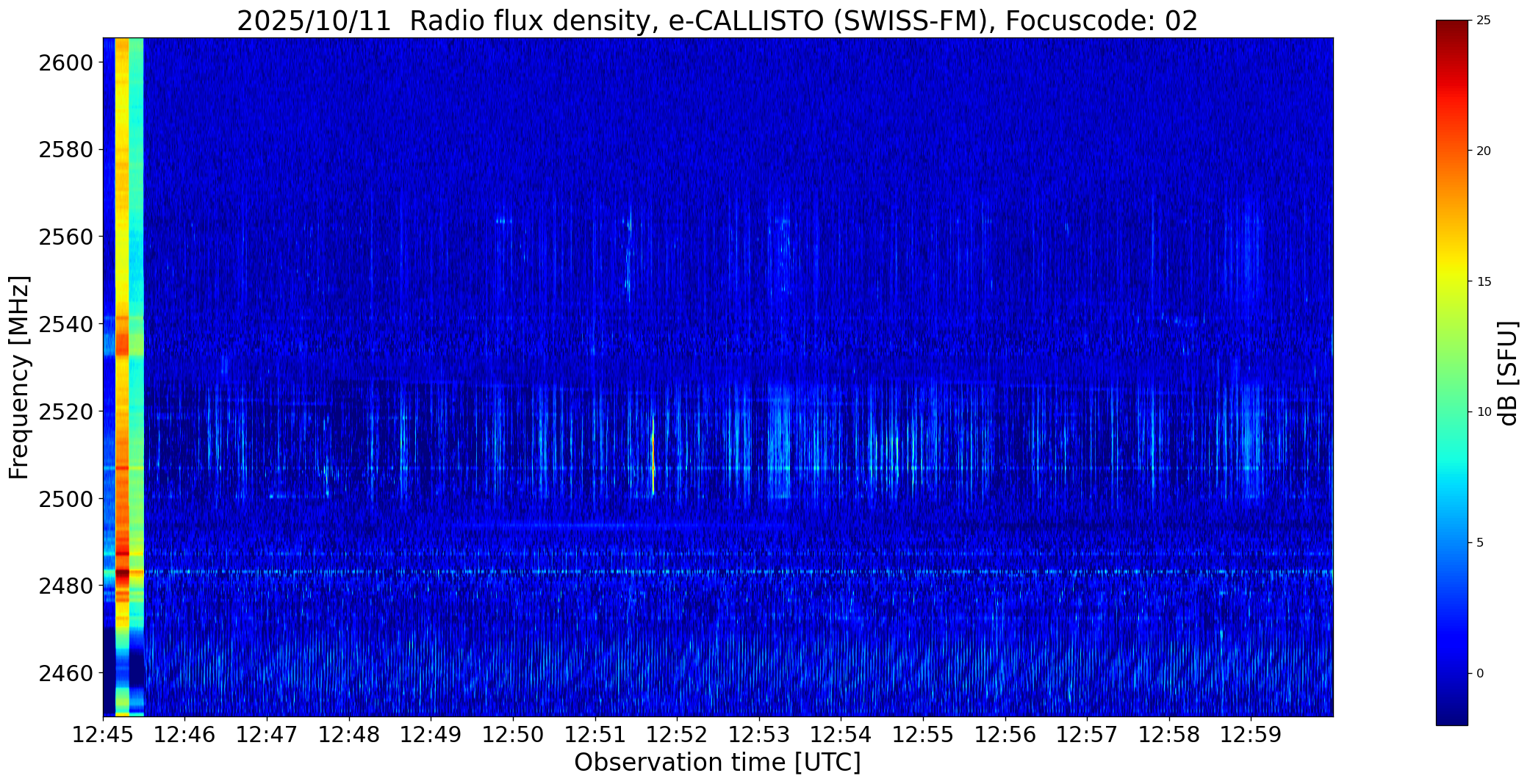
Task: Click the 12:55 time tick label
Action: [x=923, y=735]
